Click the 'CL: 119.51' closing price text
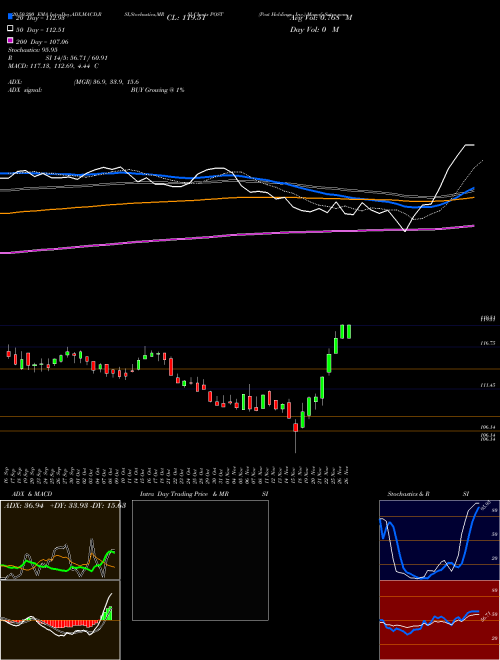Screen dimensions: 500x660 (x=186, y=18)
